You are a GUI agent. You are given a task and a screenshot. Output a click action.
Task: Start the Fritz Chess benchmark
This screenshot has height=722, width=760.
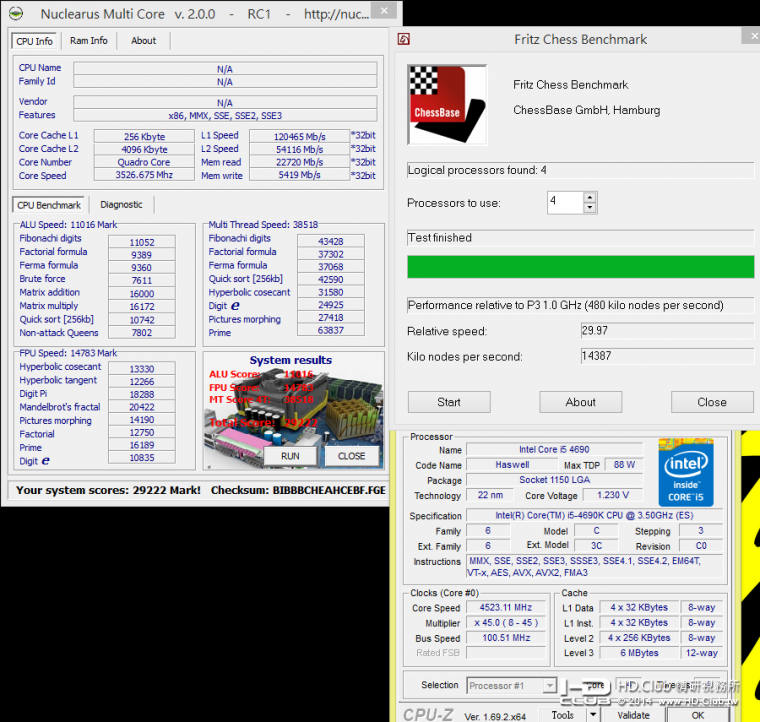point(449,402)
